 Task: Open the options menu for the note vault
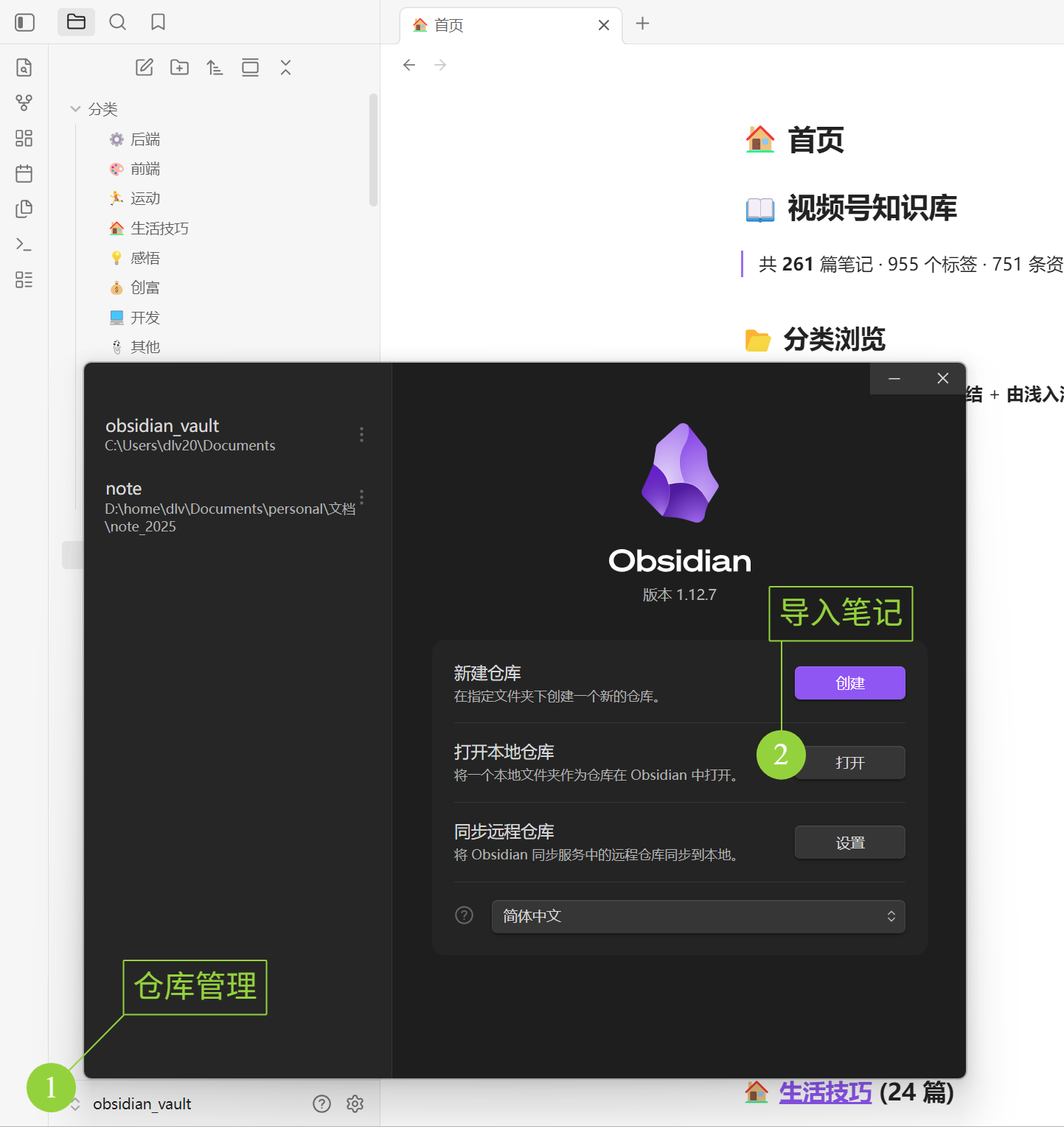coord(361,497)
